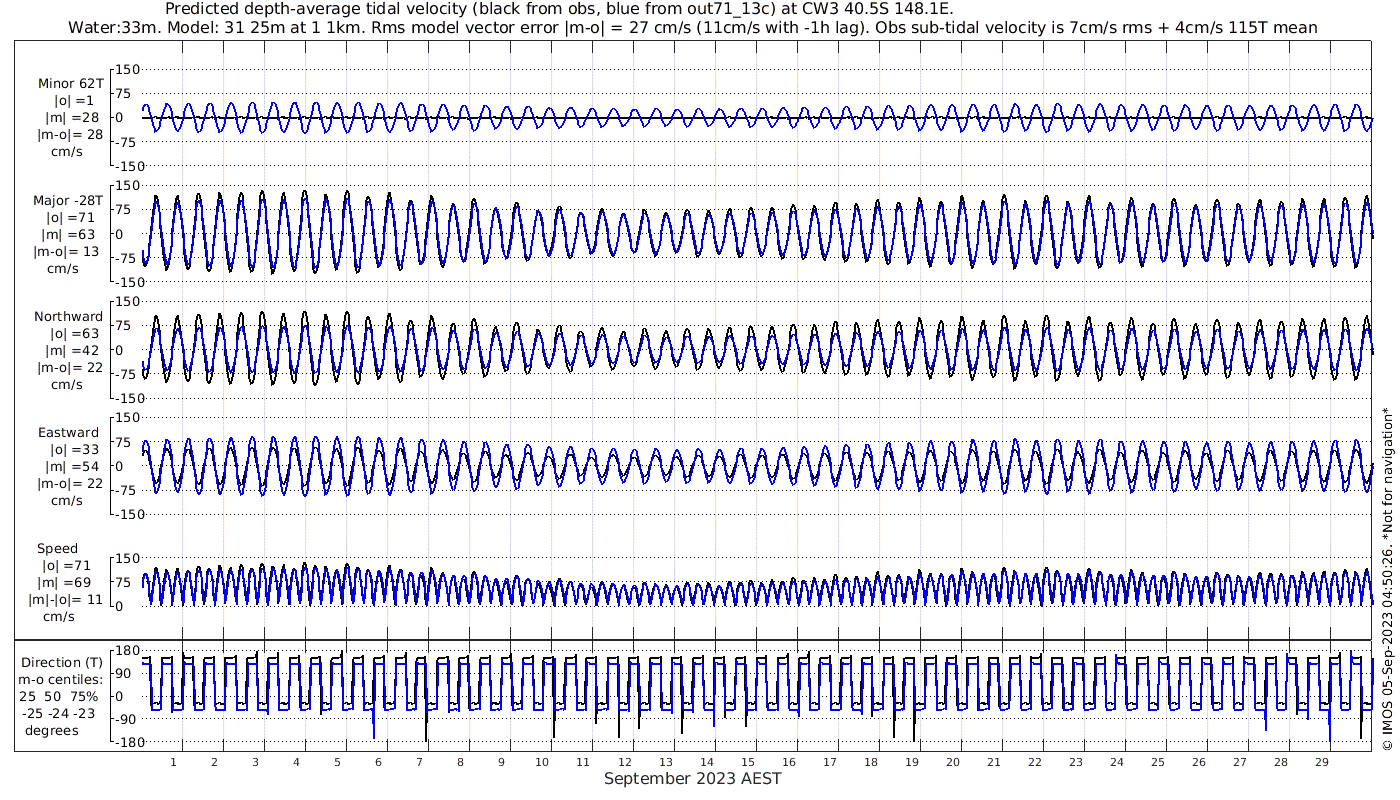Click the '|m-o|= 28' value label
Image resolution: width=1400 pixels, height=800 pixels.
[x=70, y=135]
